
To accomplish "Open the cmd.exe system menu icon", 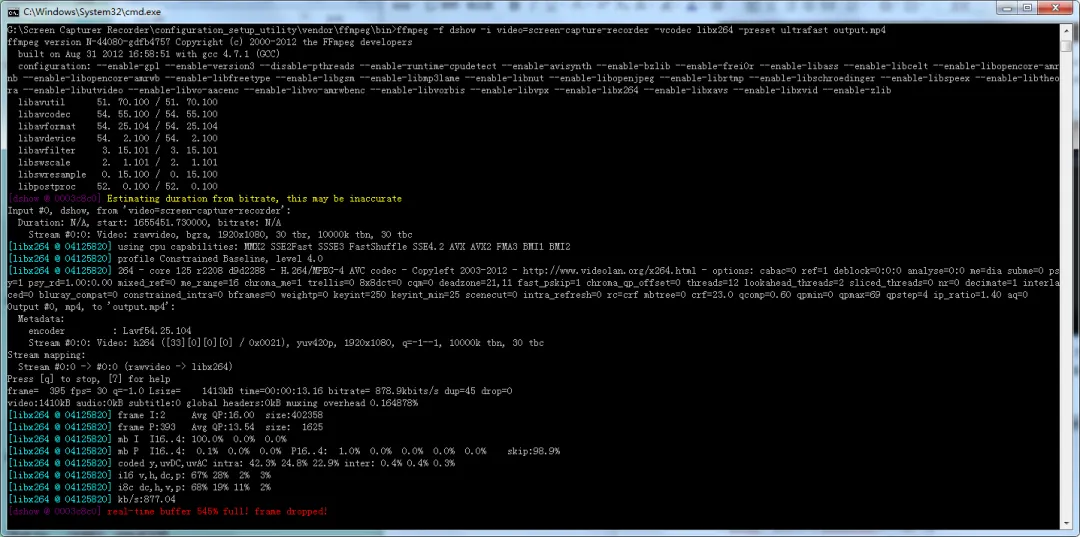I will click(13, 9).
